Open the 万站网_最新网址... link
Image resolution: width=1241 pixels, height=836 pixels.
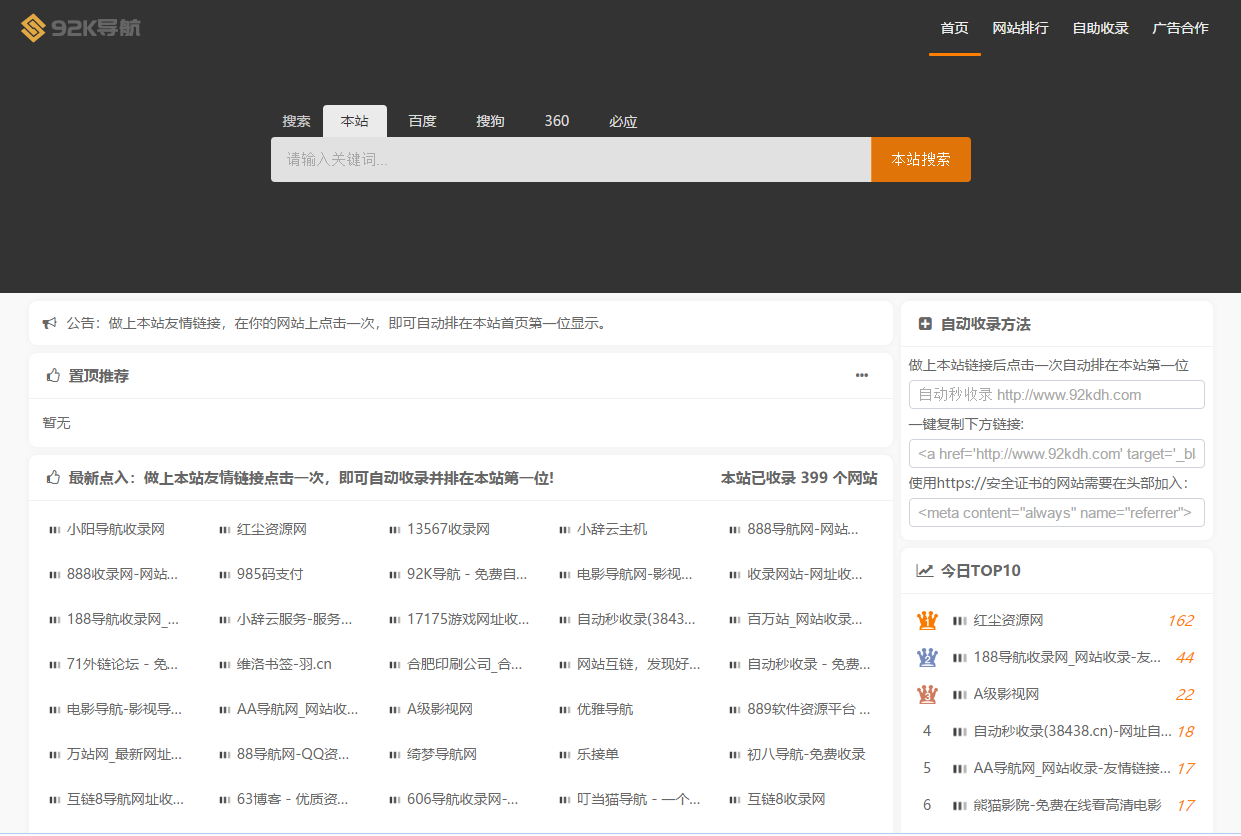click(124, 754)
